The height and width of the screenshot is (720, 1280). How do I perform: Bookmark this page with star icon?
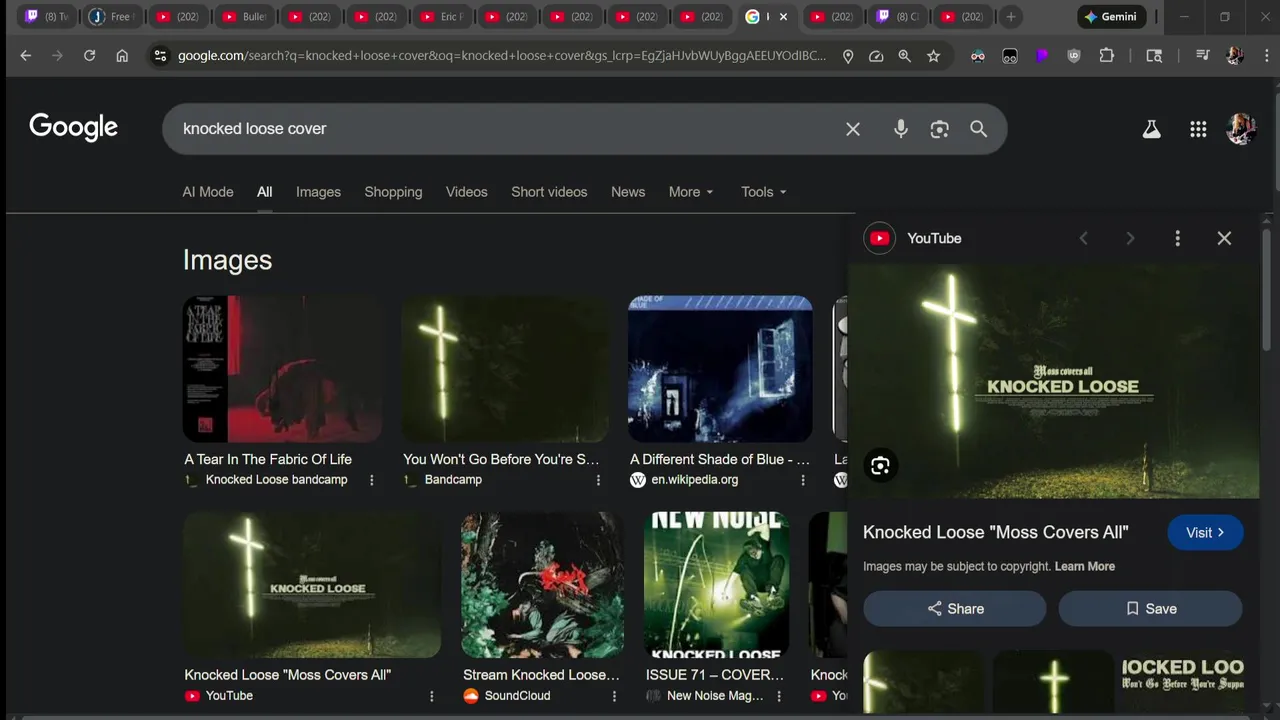pos(934,56)
